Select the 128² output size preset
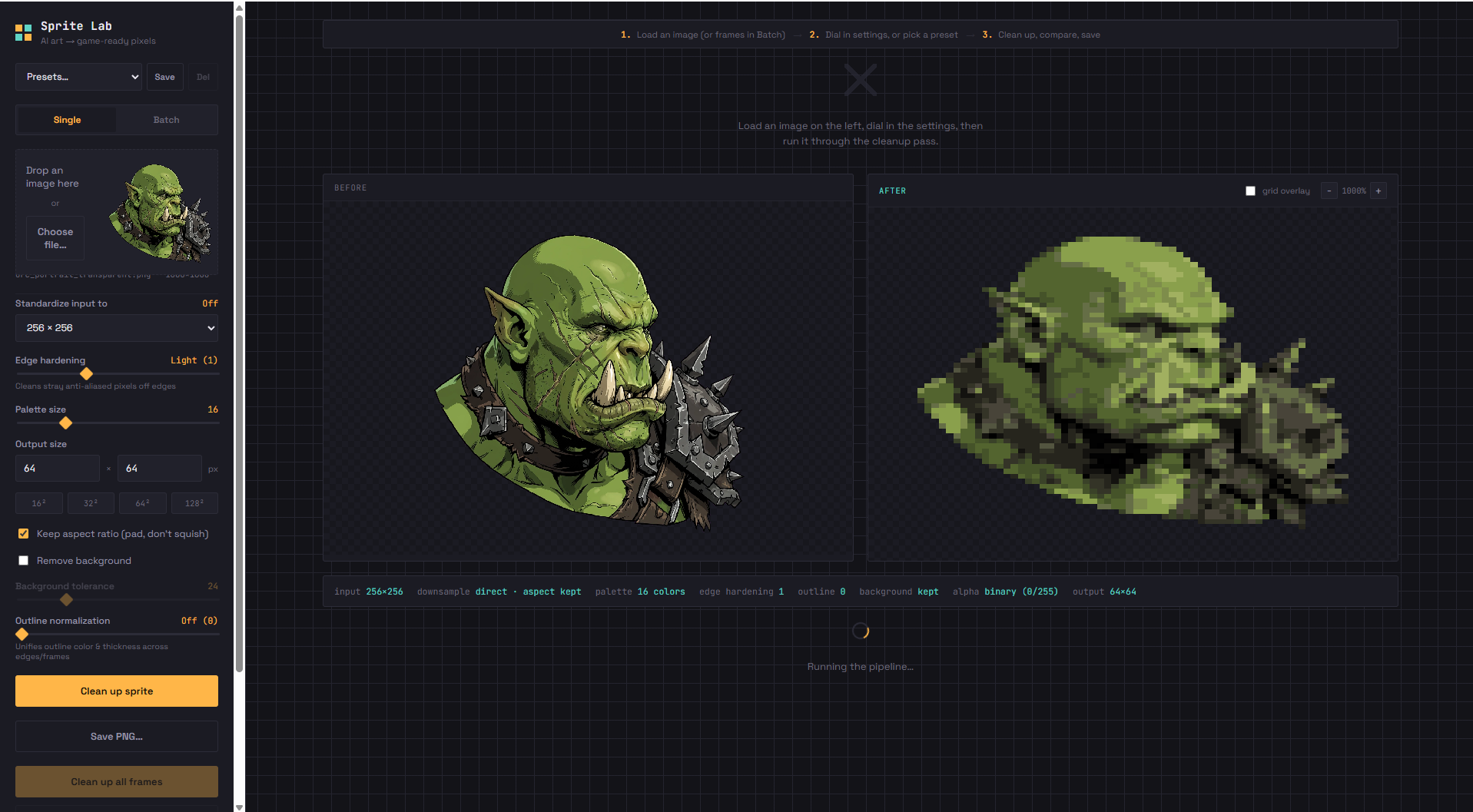Viewport: 1473px width, 812px height. (x=194, y=503)
